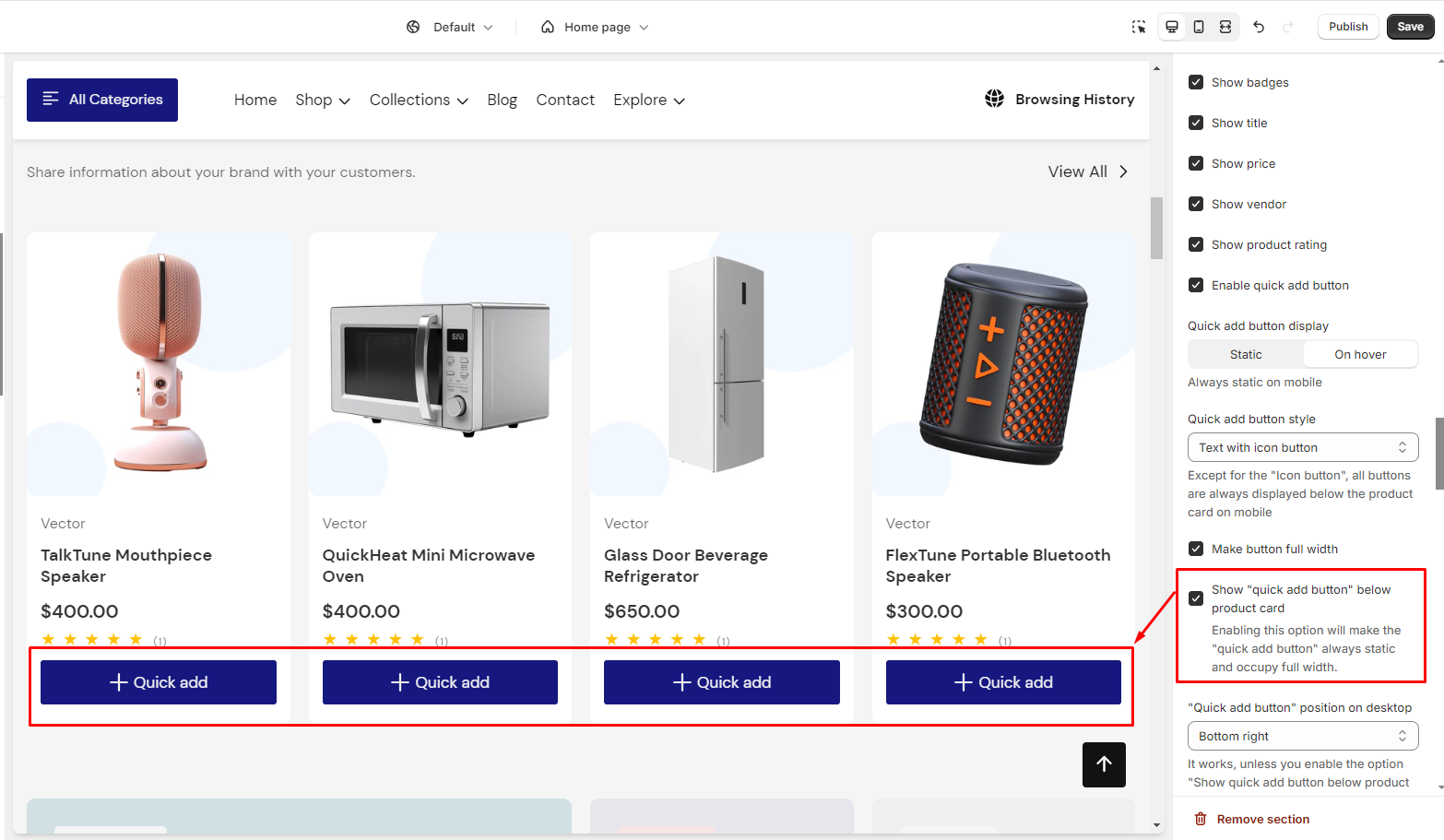The image size is (1444, 840).
Task: Open the Collections menu in store navigation
Action: 419,100
